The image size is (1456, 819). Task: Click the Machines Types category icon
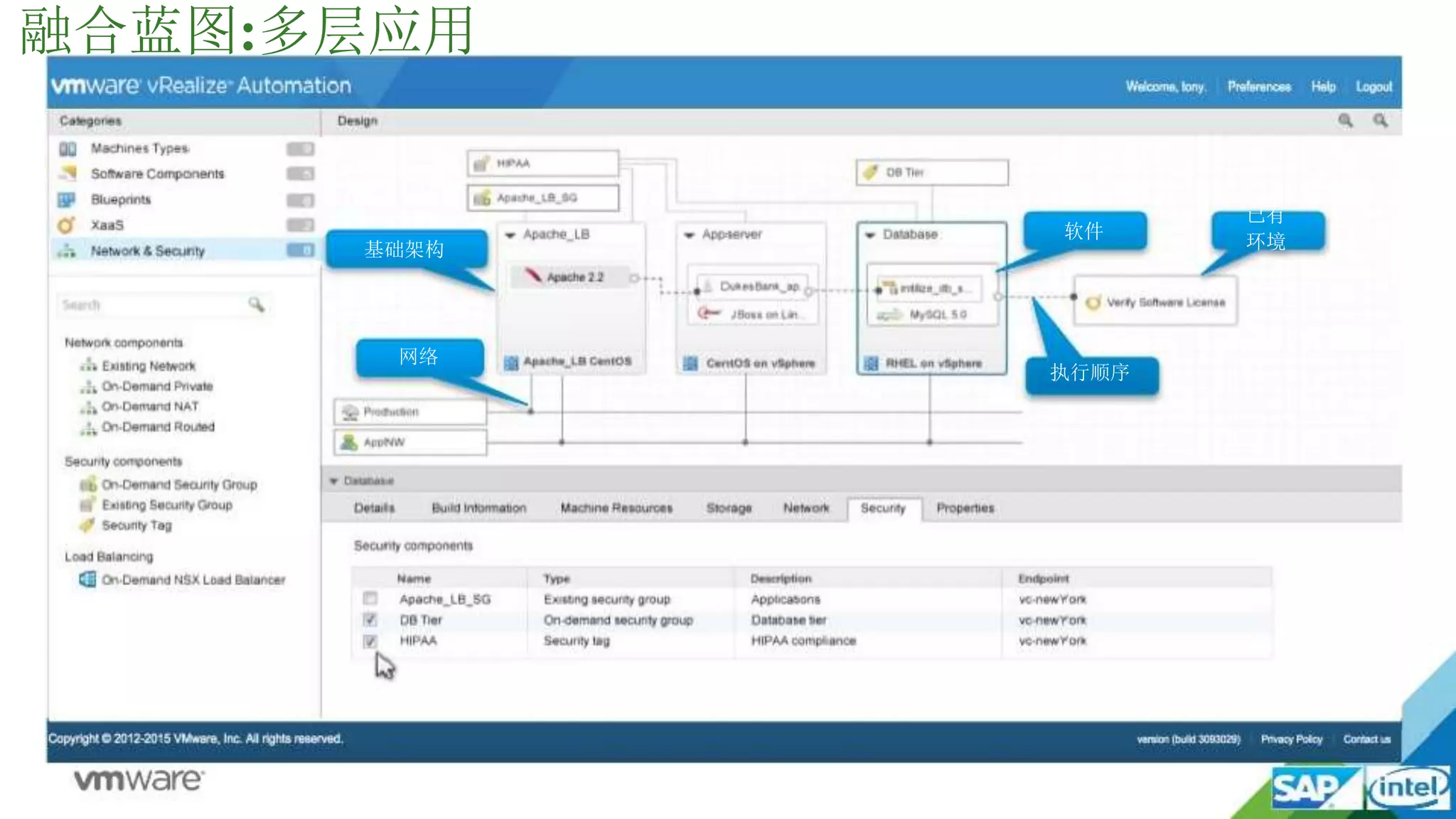point(68,149)
